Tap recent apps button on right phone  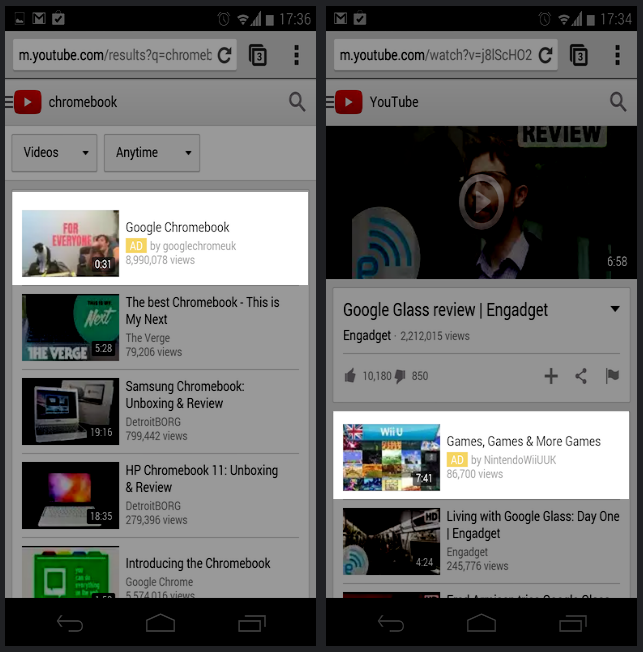click(x=573, y=624)
